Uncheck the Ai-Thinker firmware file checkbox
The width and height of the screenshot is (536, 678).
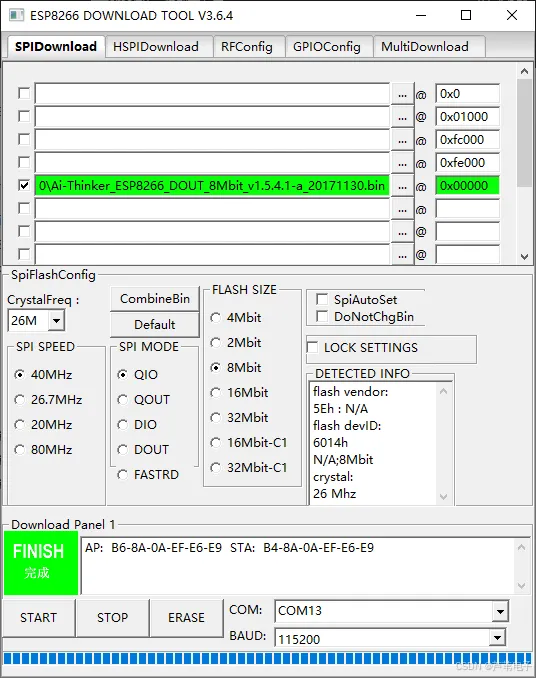click(x=24, y=185)
